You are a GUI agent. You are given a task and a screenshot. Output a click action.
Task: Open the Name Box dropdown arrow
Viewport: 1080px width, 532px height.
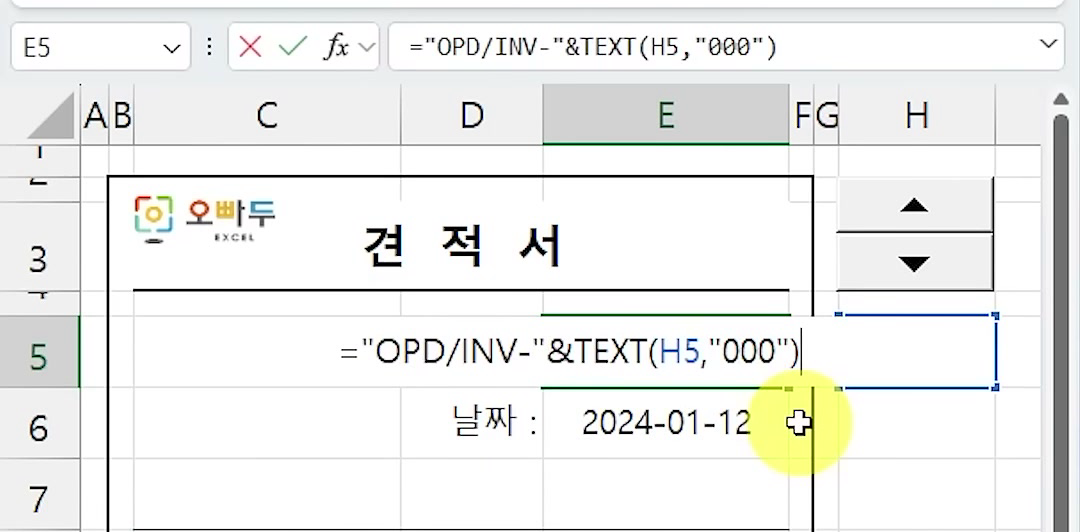coord(170,48)
